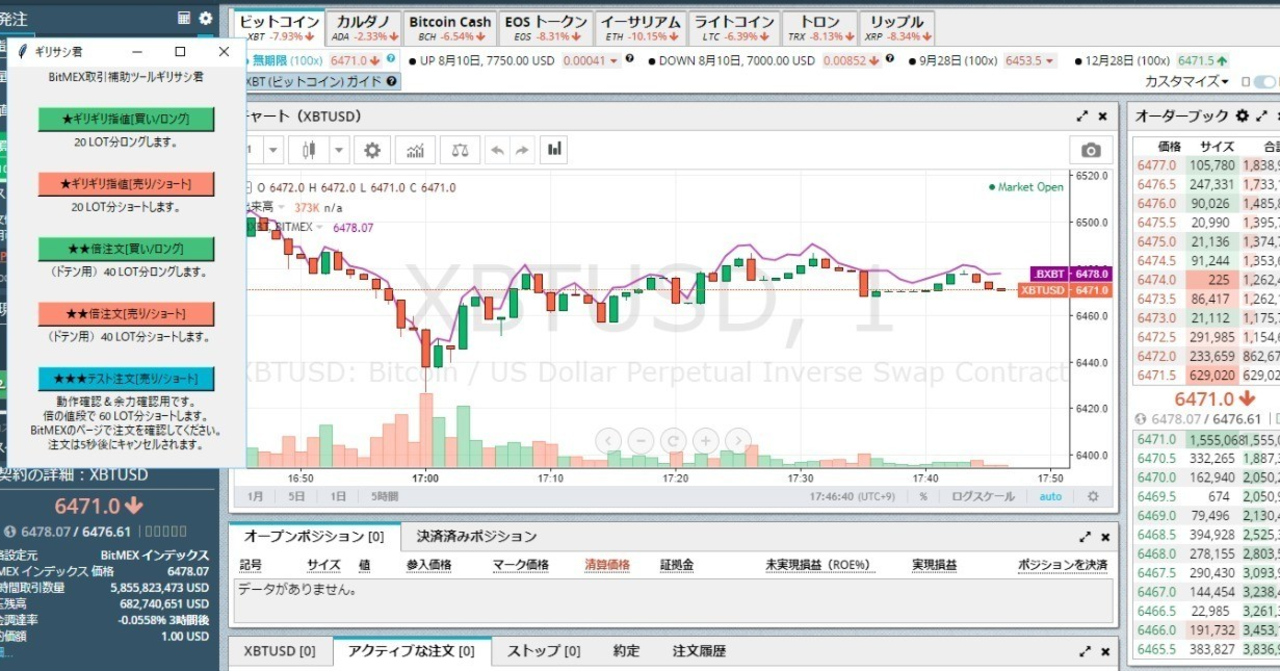Viewport: 1280px width, 671px height.
Task: Undo the last chart action
Action: pos(497,150)
